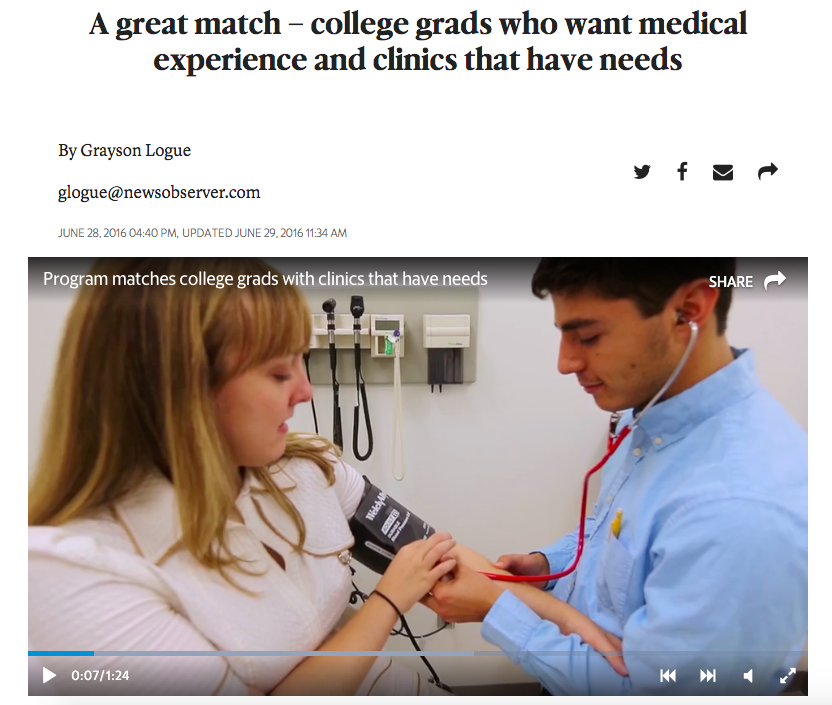The image size is (832, 705).
Task: Open the article share arrow menu
Action: (x=768, y=171)
